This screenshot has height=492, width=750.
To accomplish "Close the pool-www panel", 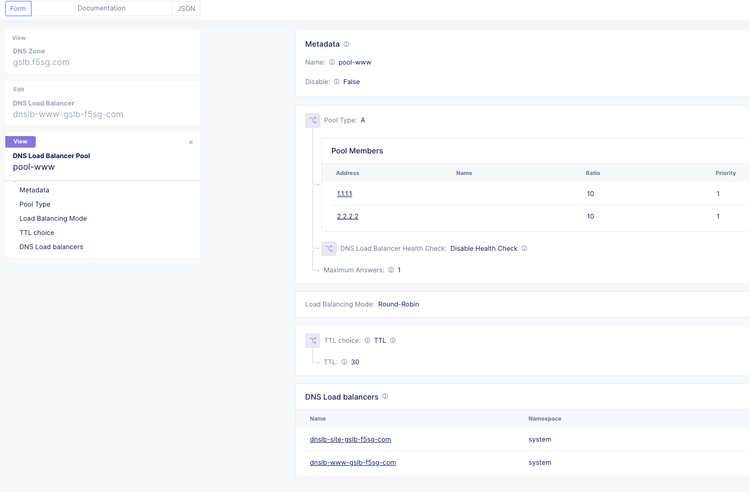I will coord(191,142).
